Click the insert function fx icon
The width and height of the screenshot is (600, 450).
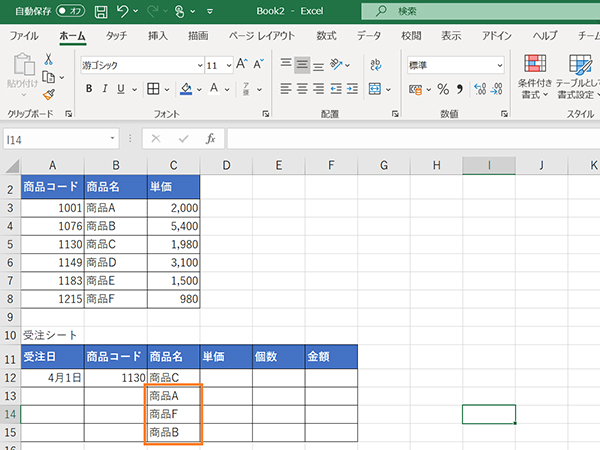[x=210, y=139]
